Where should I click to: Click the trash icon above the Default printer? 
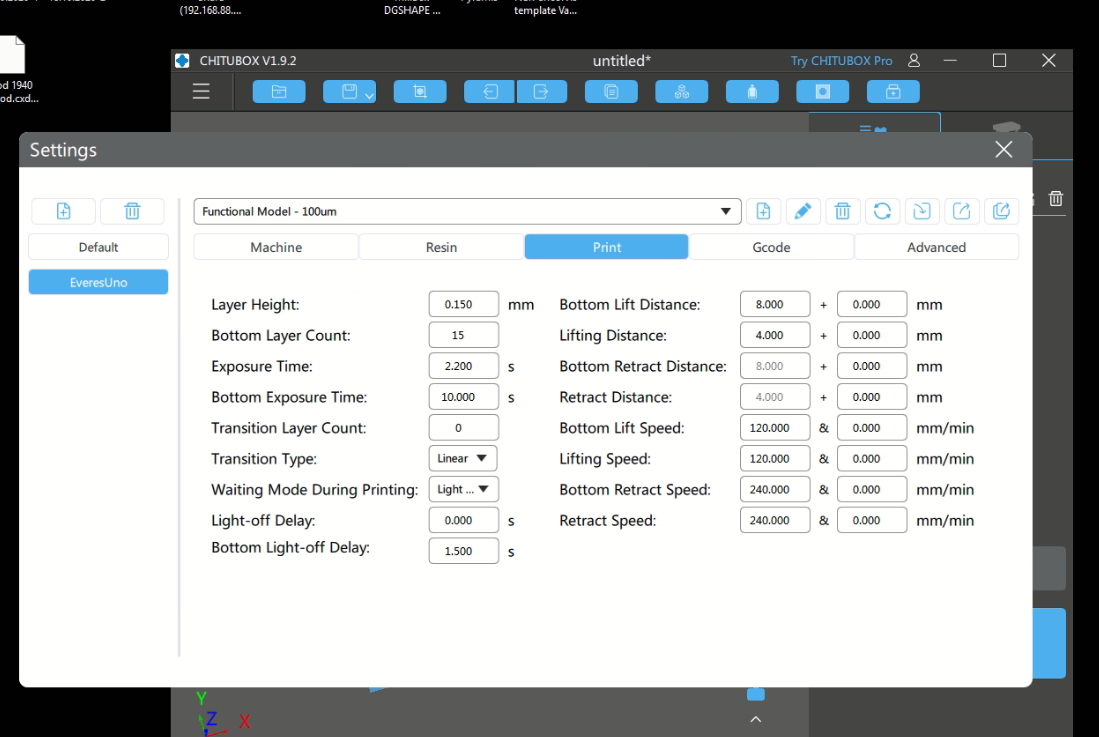click(132, 211)
